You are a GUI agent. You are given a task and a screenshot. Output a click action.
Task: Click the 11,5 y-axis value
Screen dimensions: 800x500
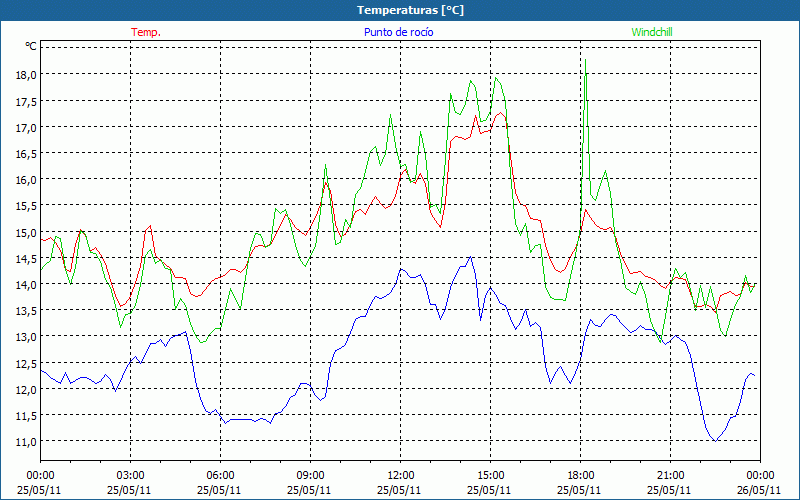(27, 416)
